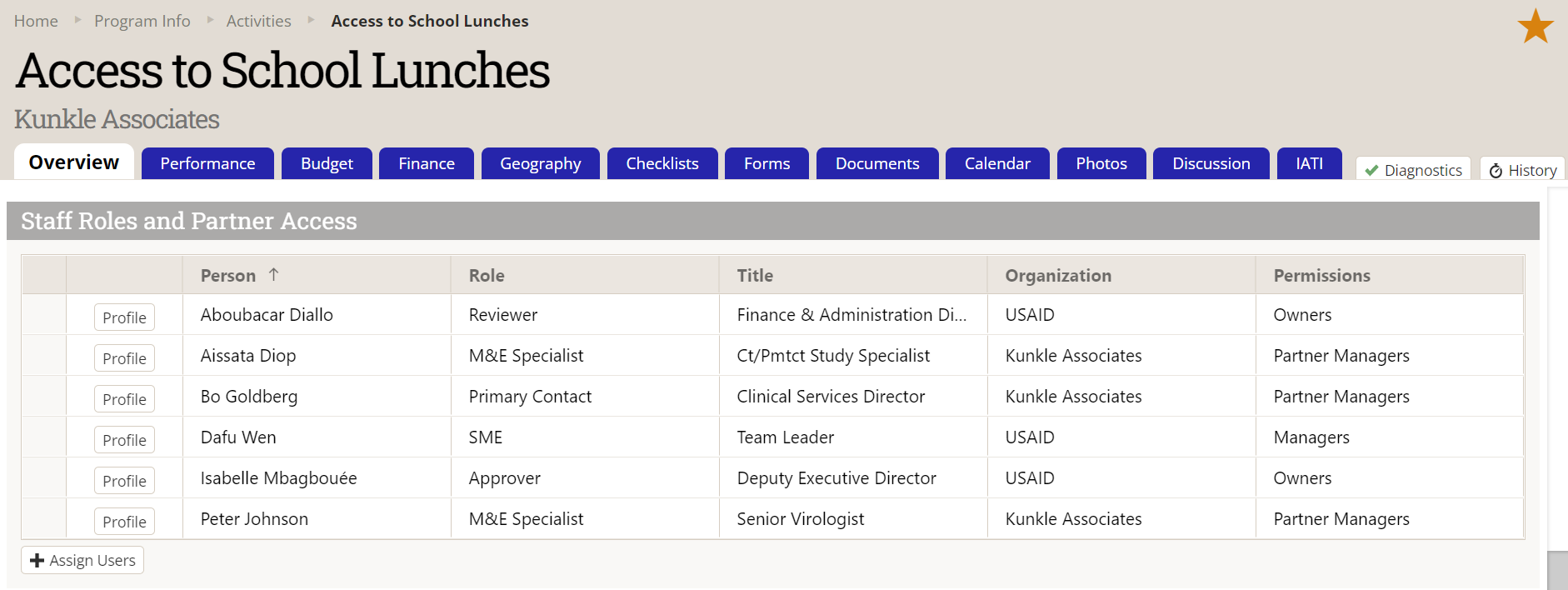Open the History clock button
The width and height of the screenshot is (1568, 590).
click(1522, 170)
